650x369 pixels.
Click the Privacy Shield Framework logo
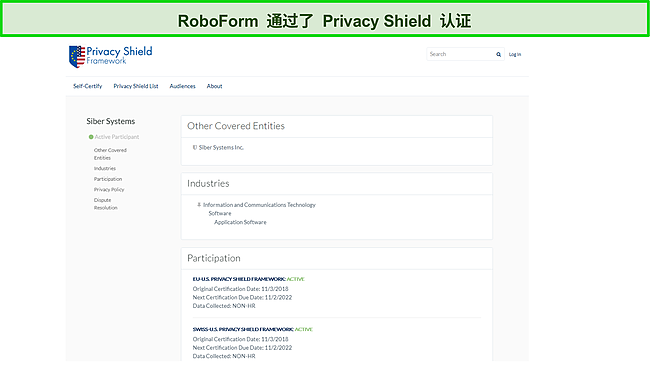(x=110, y=56)
